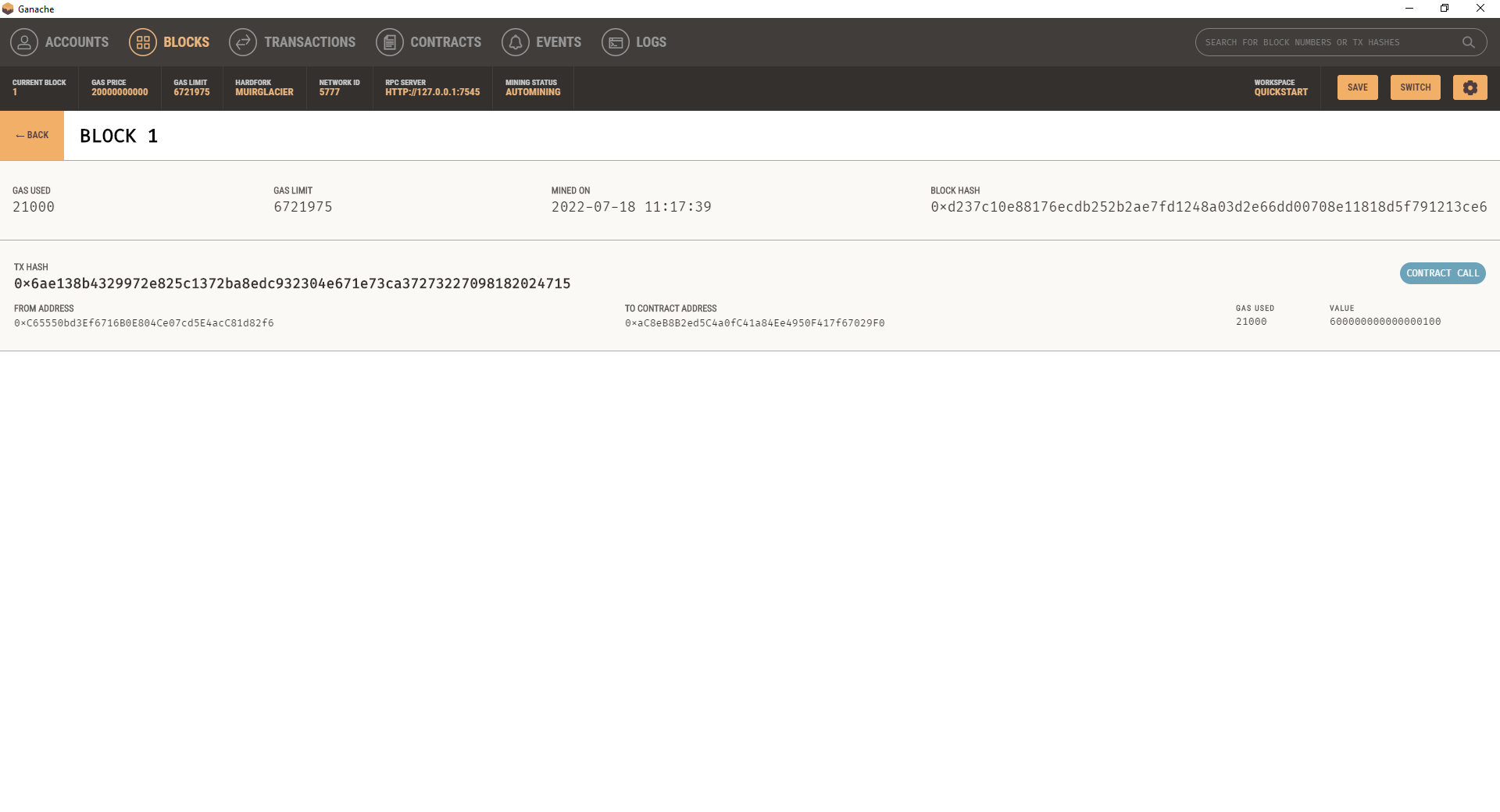Viewport: 1500px width, 812px height.
Task: Select the block hash 0xd237c10e... value
Action: pyautogui.click(x=1209, y=207)
